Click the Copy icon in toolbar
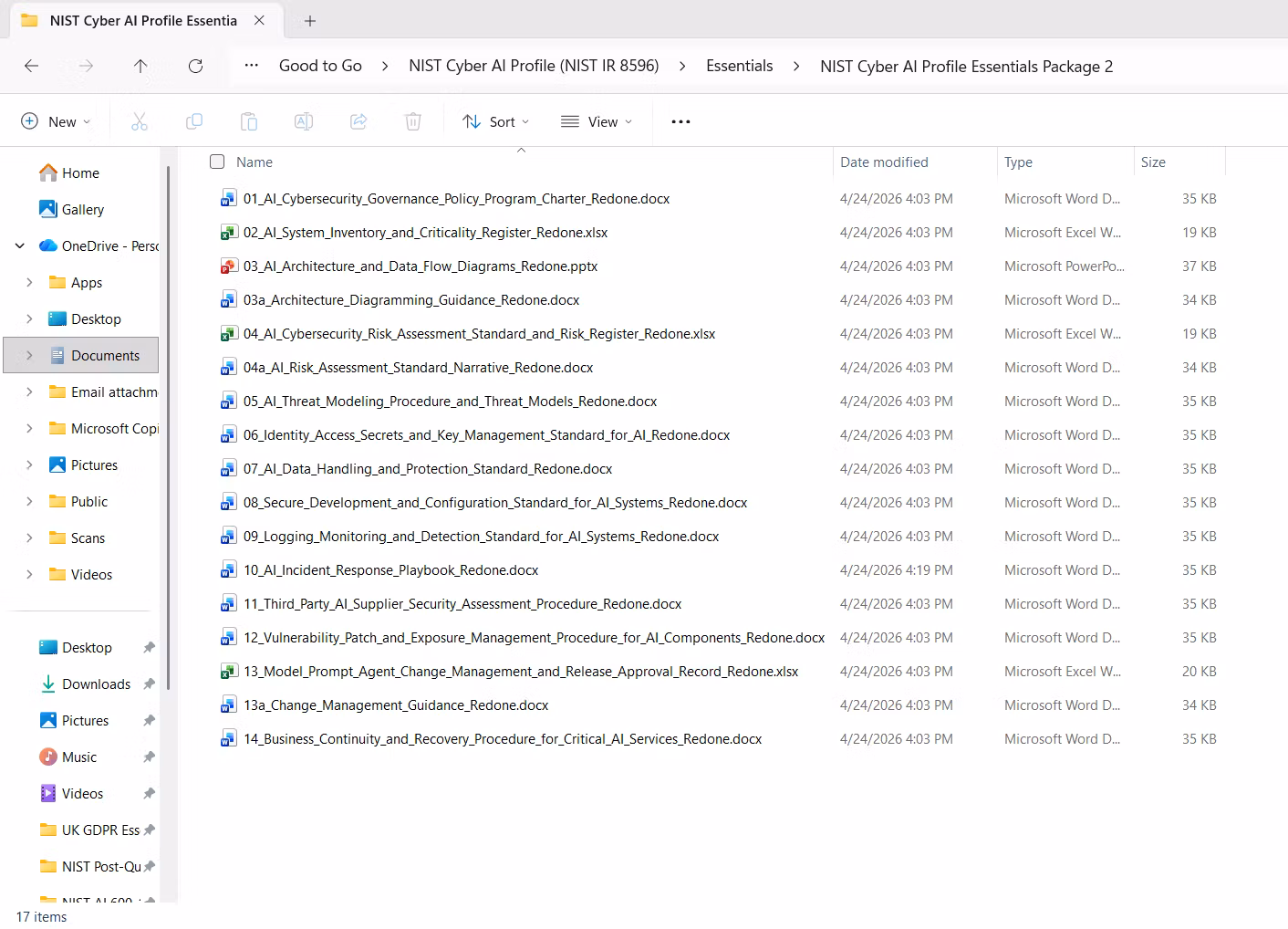The image size is (1288, 929). pos(194,121)
